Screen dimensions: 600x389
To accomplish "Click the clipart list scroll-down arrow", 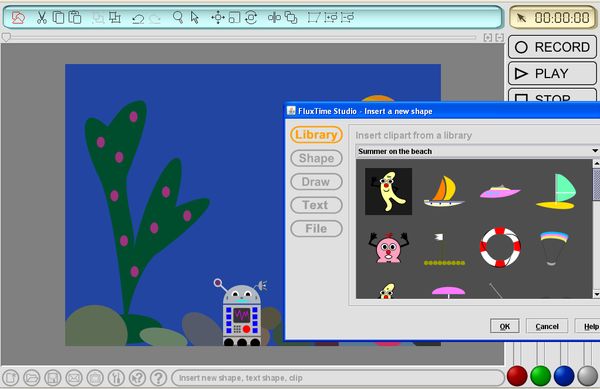I will pos(596,294).
